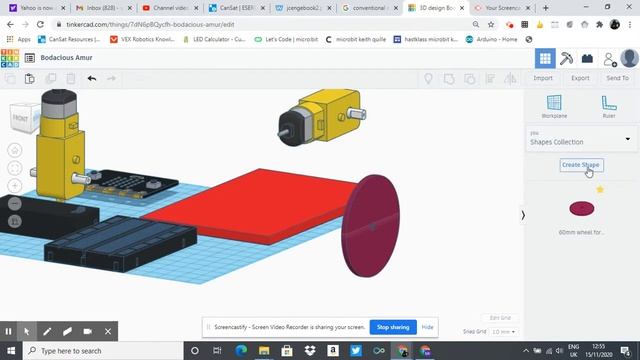The width and height of the screenshot is (640, 360).
Task: Click Stop sharing in Screencastify bar
Action: [393, 327]
